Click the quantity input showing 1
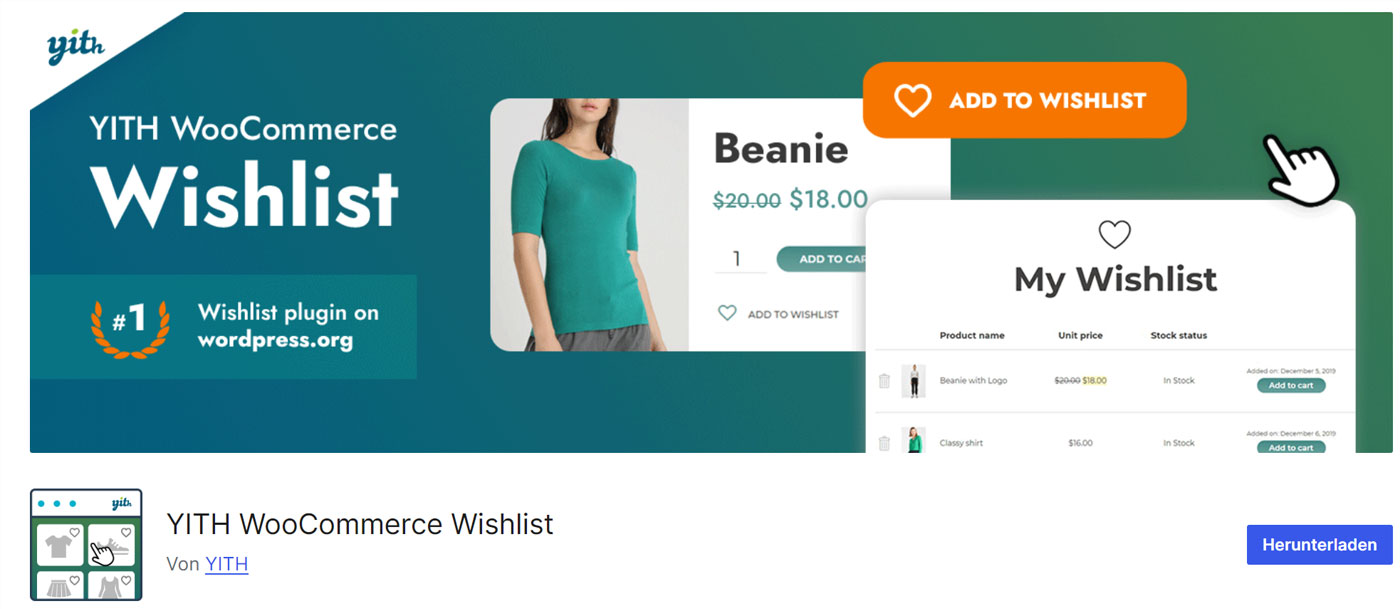The width and height of the screenshot is (1400, 609). coord(740,258)
